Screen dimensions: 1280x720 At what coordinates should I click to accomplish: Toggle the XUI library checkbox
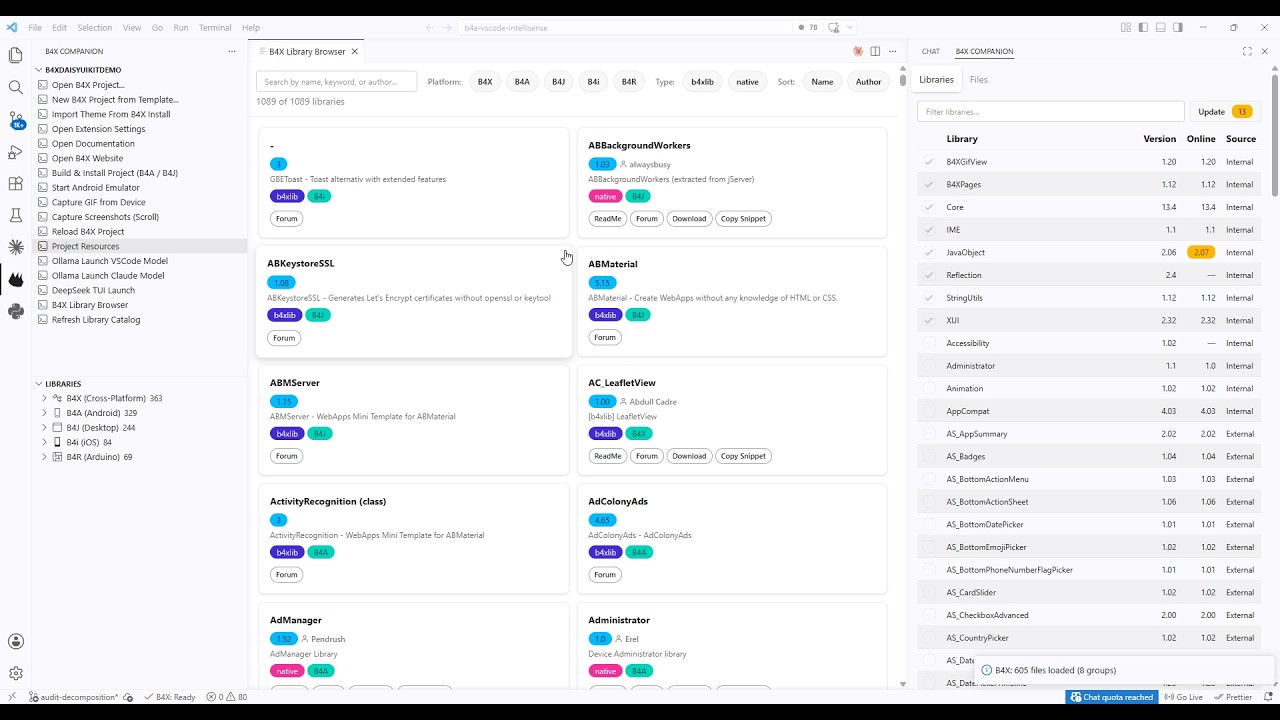point(929,320)
